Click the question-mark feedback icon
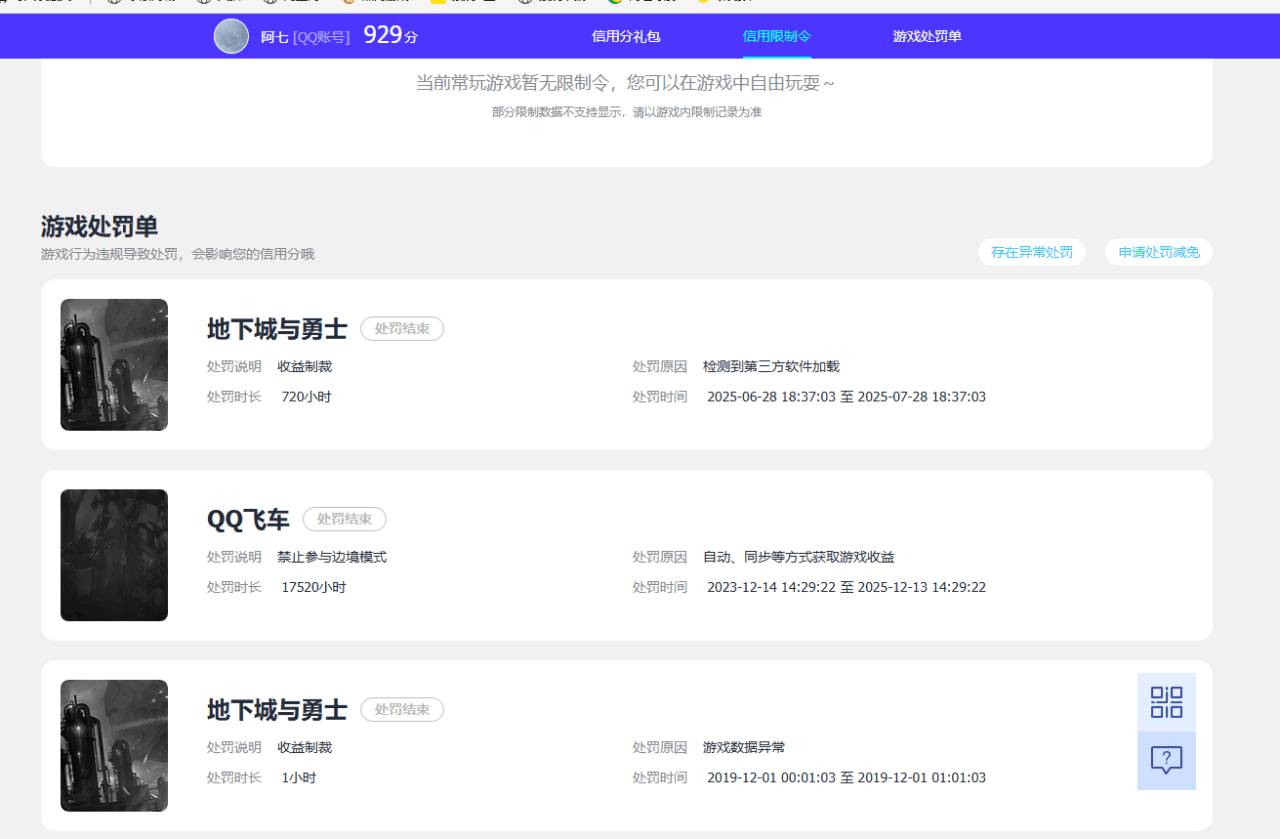This screenshot has height=839, width=1280. click(1166, 760)
